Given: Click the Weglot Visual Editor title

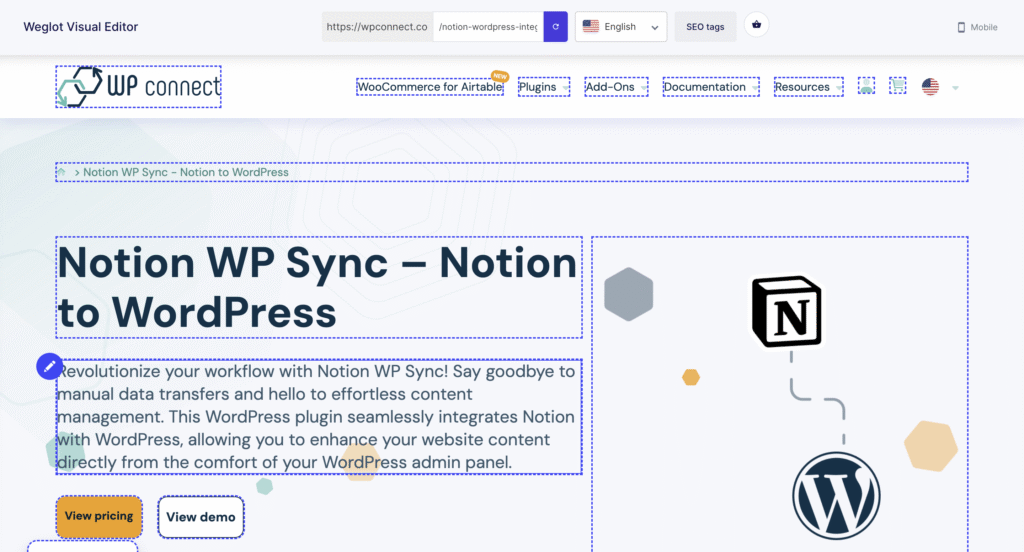Looking at the screenshot, I should [x=80, y=27].
